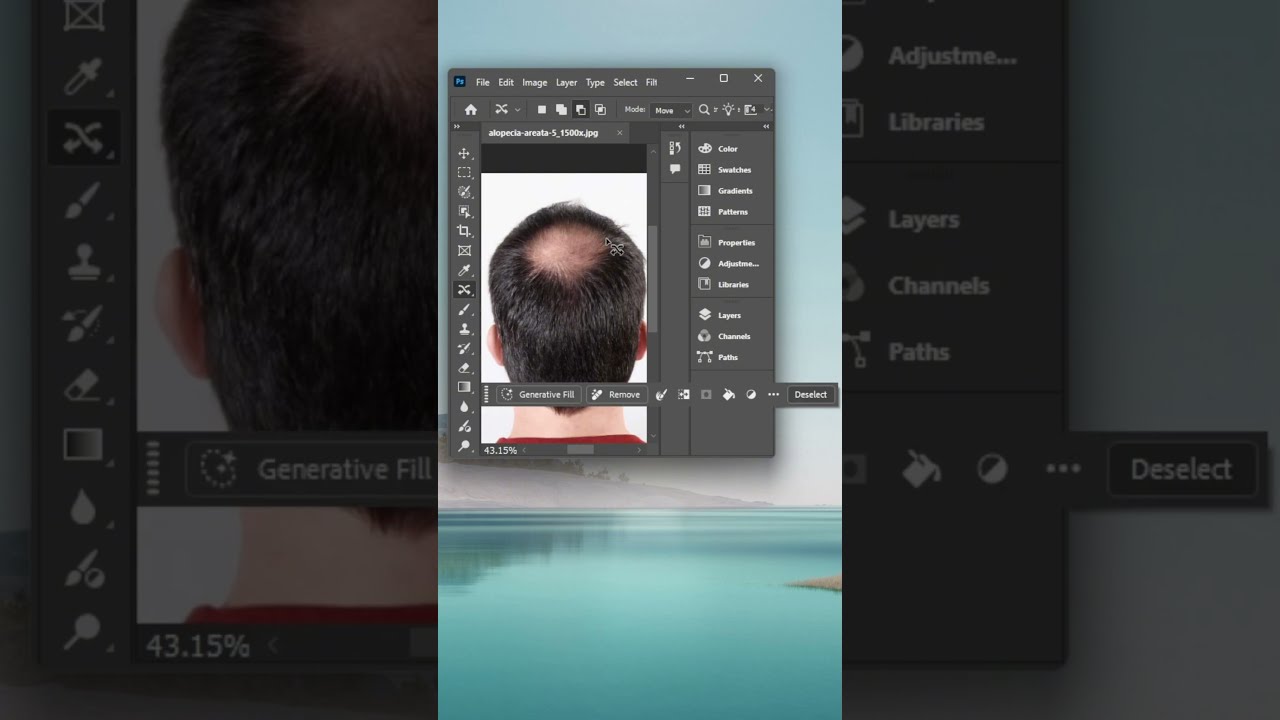
Task: Choose Subtract from selection mode
Action: 581,110
